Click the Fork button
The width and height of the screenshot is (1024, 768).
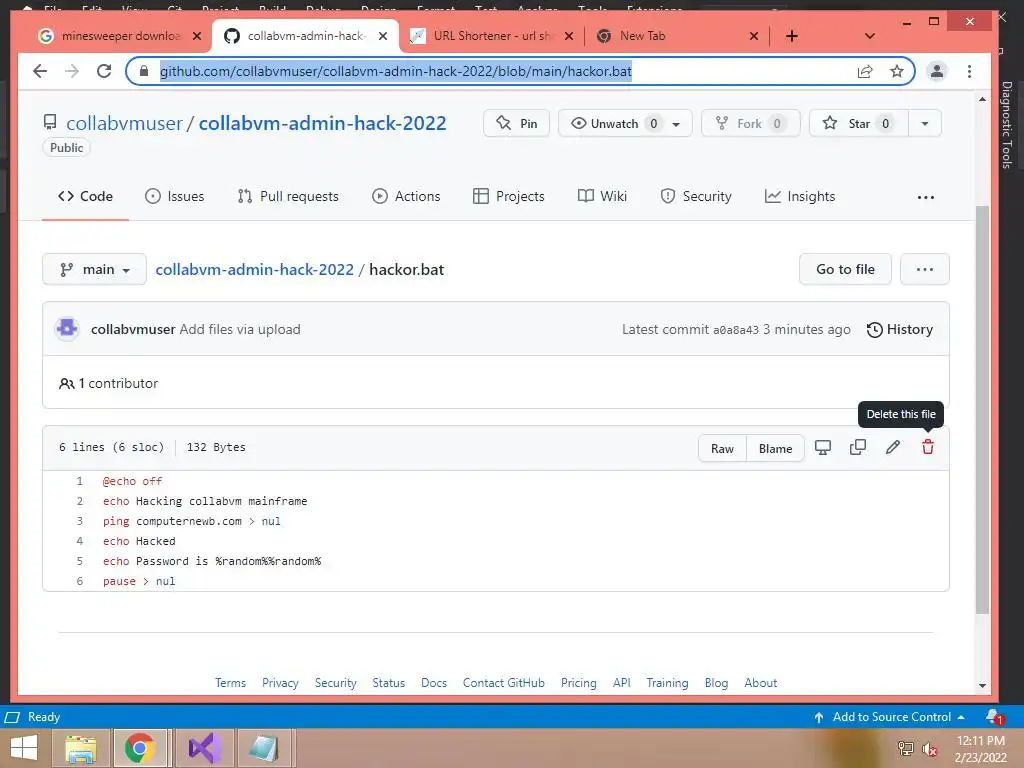[750, 123]
